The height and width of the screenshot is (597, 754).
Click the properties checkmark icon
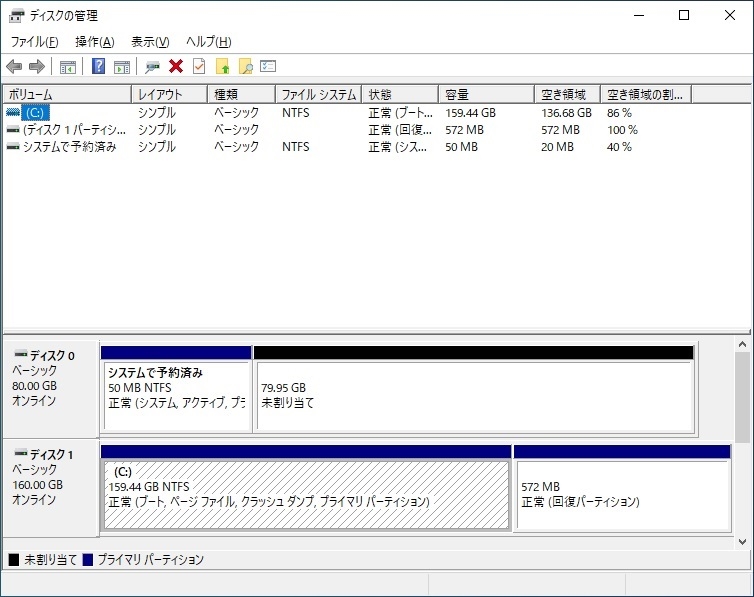coord(199,66)
